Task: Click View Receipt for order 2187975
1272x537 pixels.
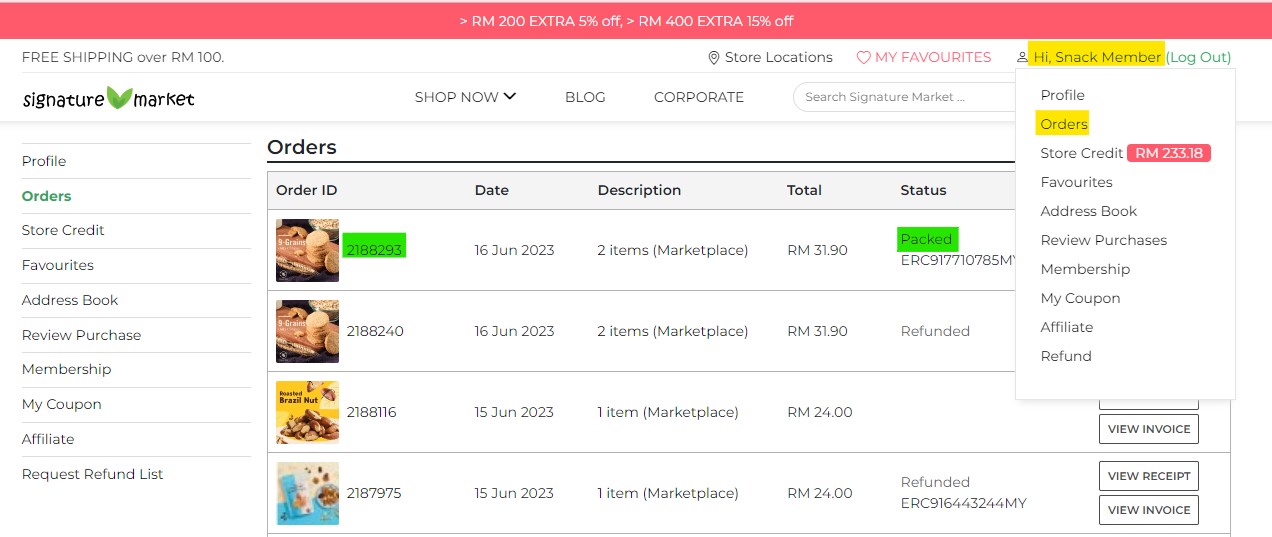Action: [1148, 476]
